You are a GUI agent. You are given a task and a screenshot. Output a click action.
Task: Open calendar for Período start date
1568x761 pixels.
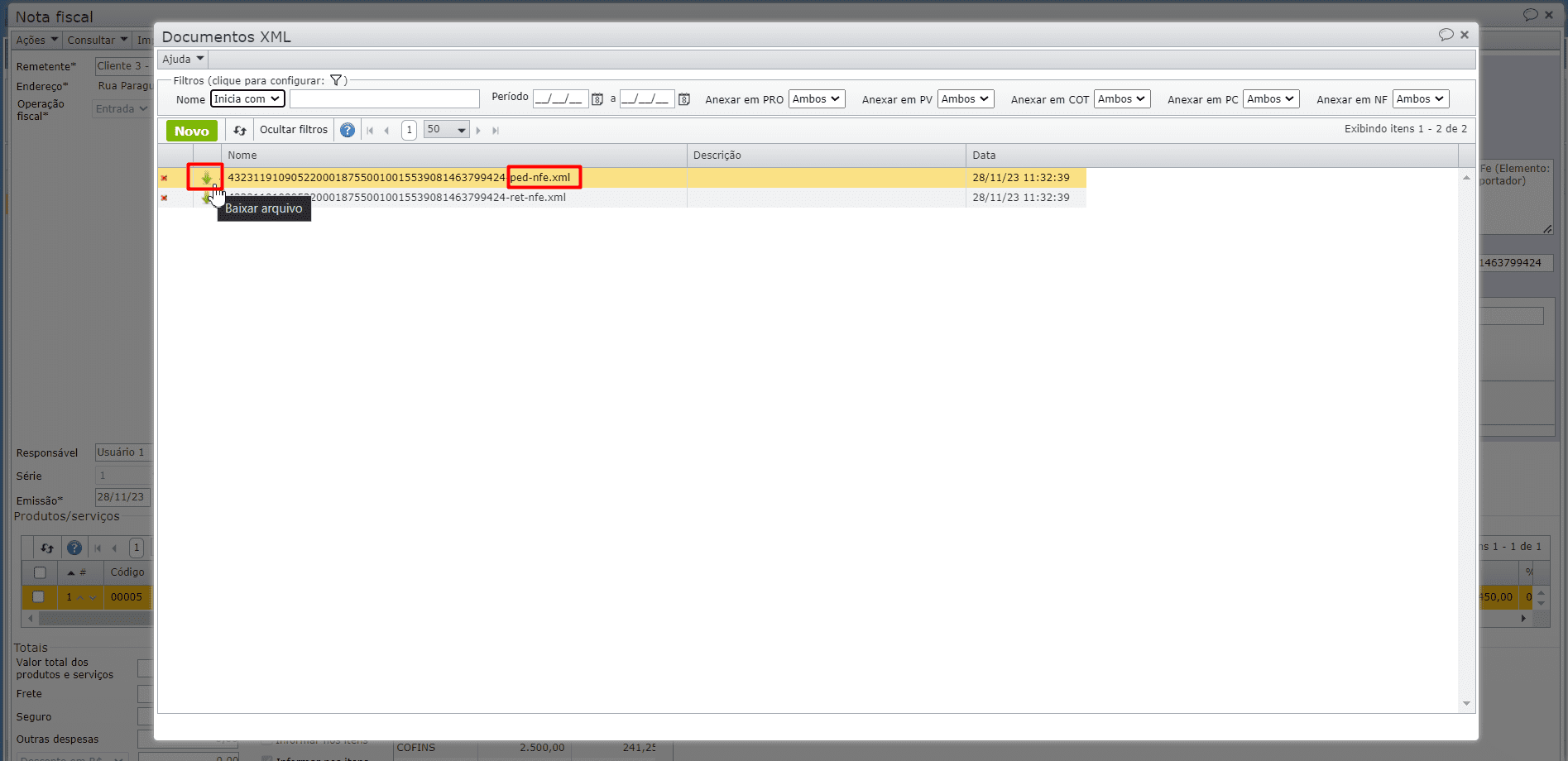(597, 99)
